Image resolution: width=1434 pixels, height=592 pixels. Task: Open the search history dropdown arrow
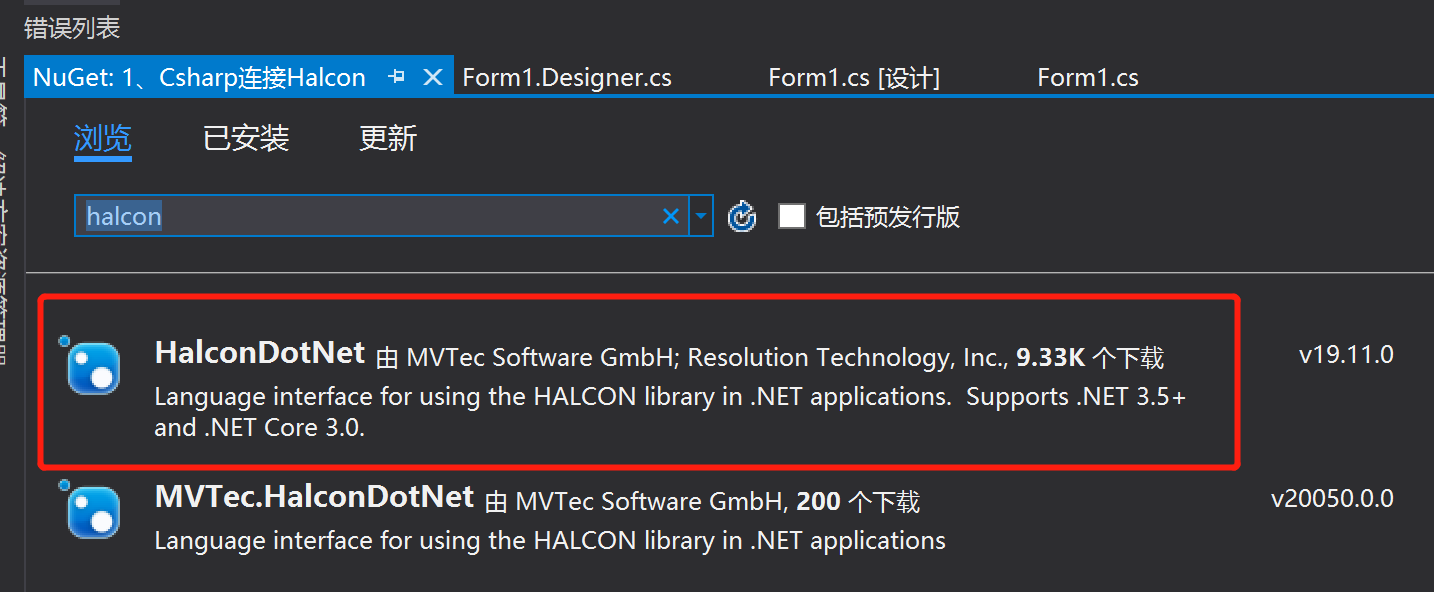point(700,215)
